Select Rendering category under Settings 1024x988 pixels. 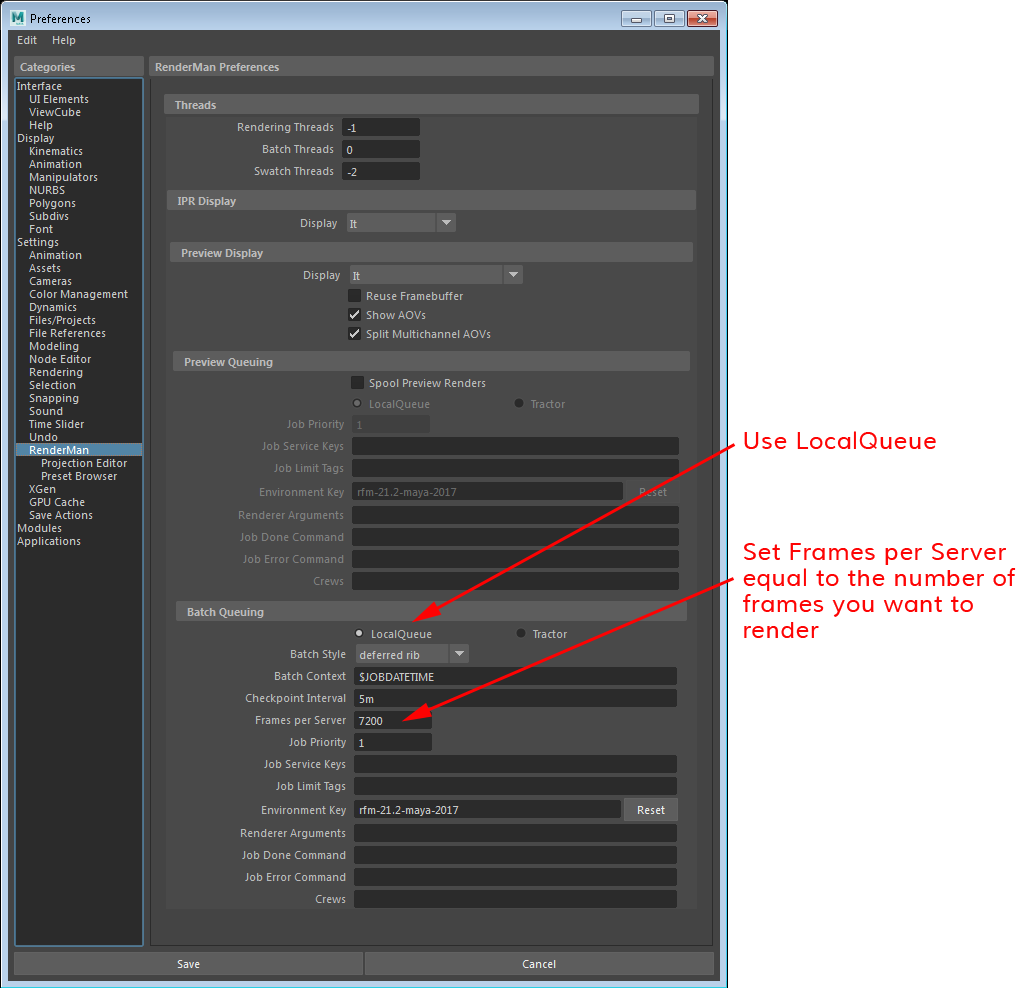(x=56, y=372)
